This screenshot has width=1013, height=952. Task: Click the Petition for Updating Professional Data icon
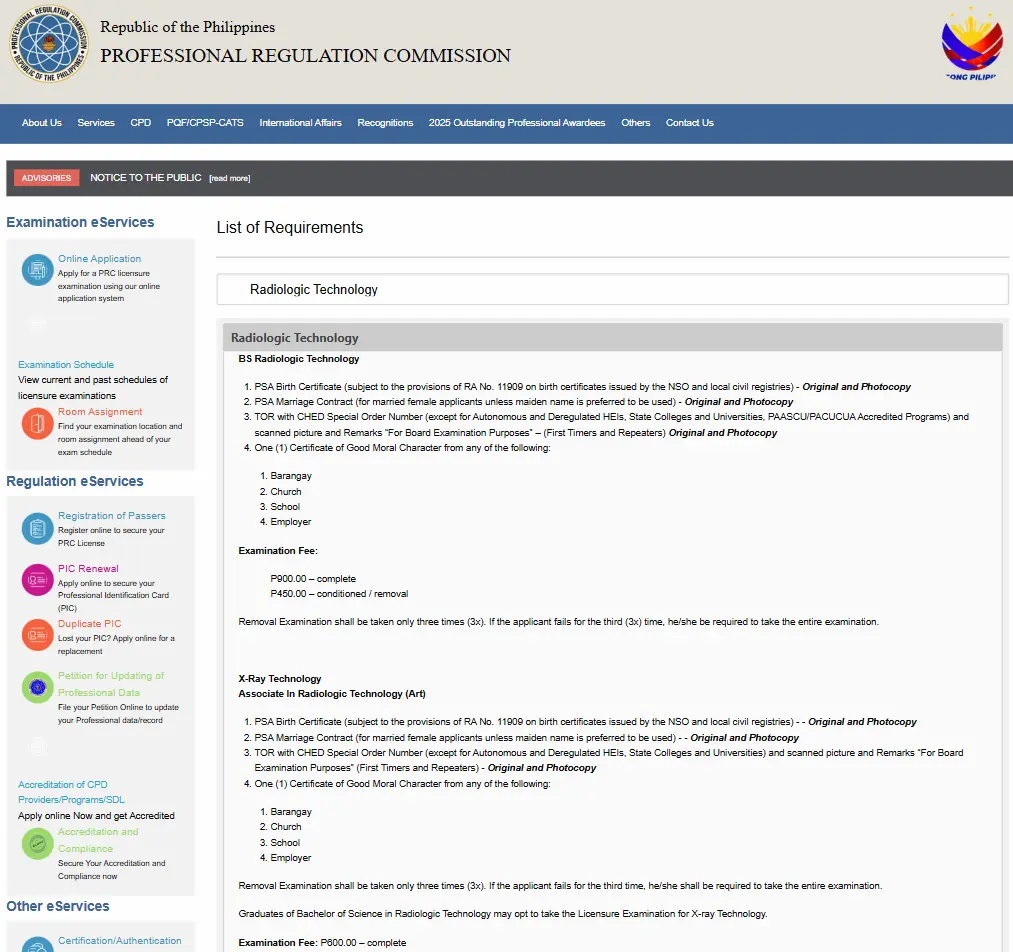pyautogui.click(x=37, y=687)
